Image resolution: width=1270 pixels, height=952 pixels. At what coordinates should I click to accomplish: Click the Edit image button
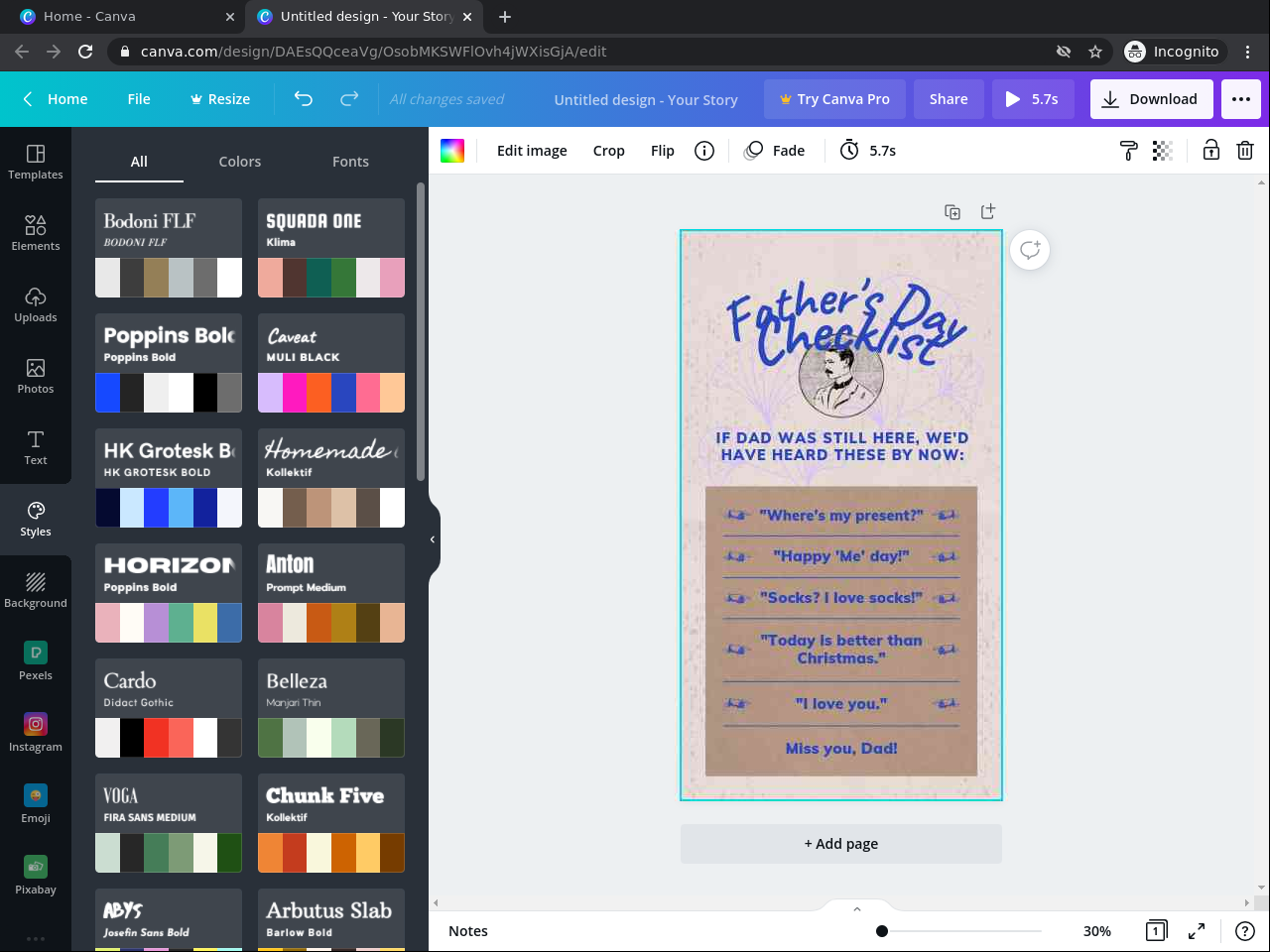pos(532,151)
